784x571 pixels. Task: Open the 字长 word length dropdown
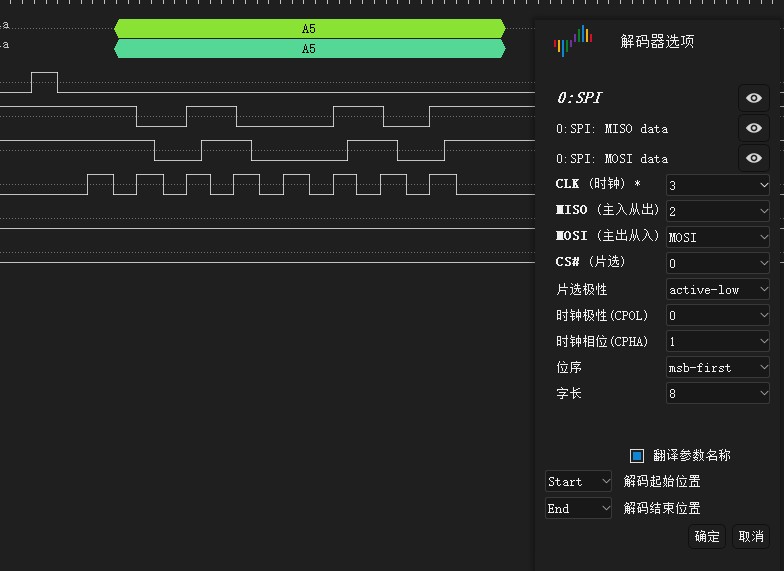[718, 393]
